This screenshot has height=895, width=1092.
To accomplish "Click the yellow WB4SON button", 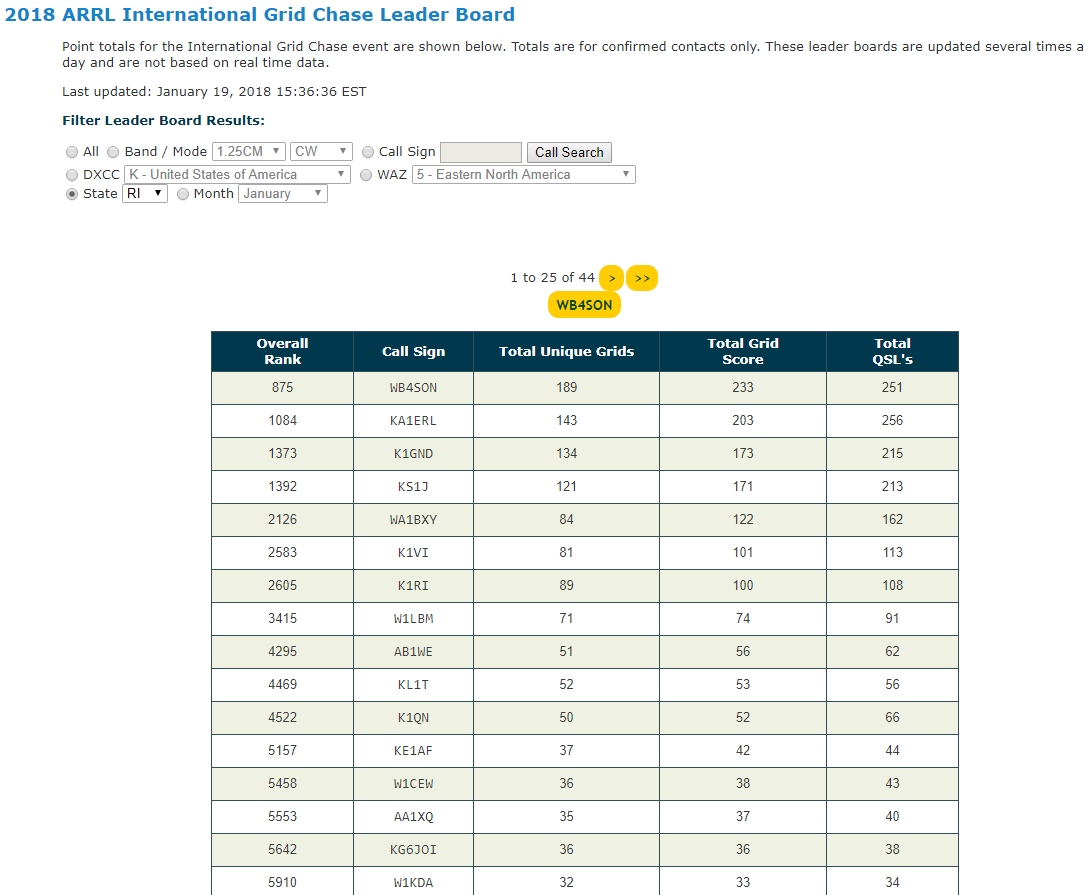I will click(x=584, y=305).
